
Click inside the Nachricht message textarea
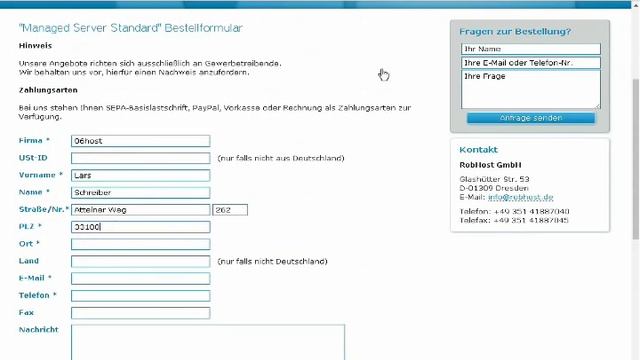coord(208,342)
